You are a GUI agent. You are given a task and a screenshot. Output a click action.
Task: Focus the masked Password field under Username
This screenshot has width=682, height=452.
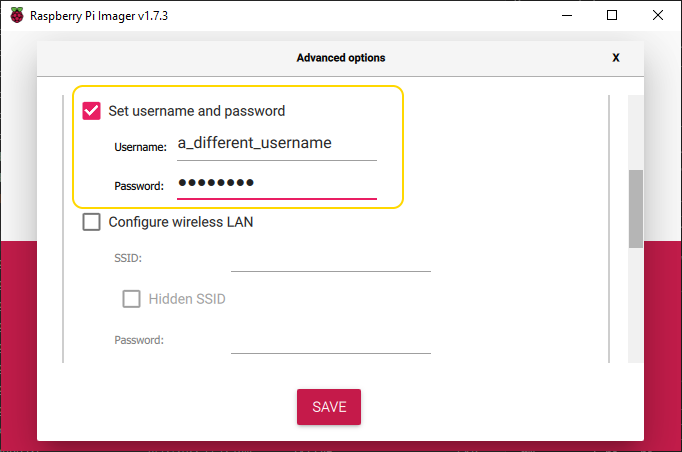pyautogui.click(x=276, y=184)
